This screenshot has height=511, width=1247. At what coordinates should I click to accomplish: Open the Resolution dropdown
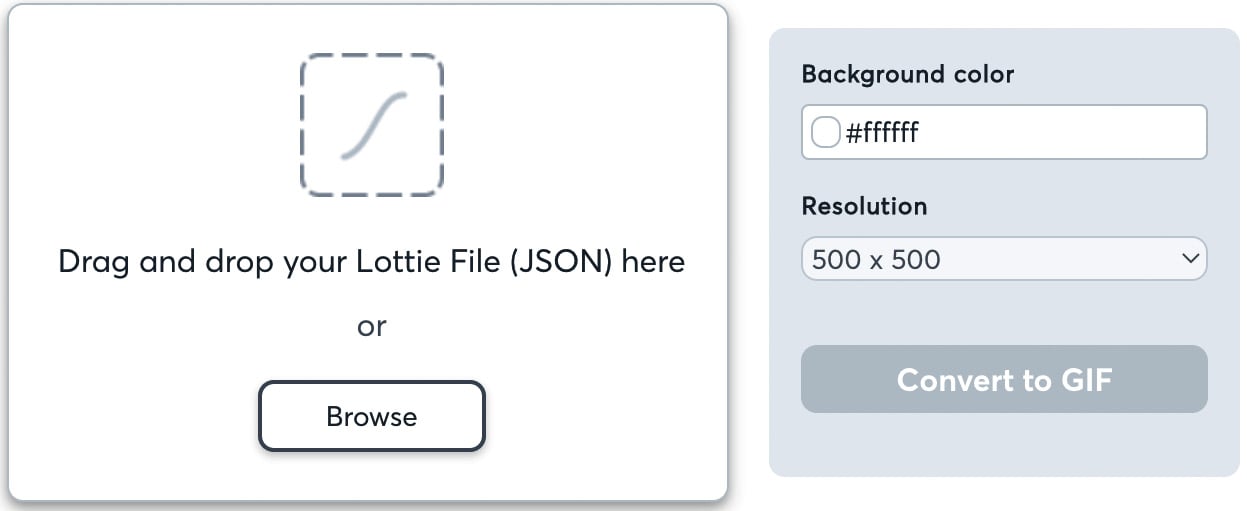click(1004, 260)
